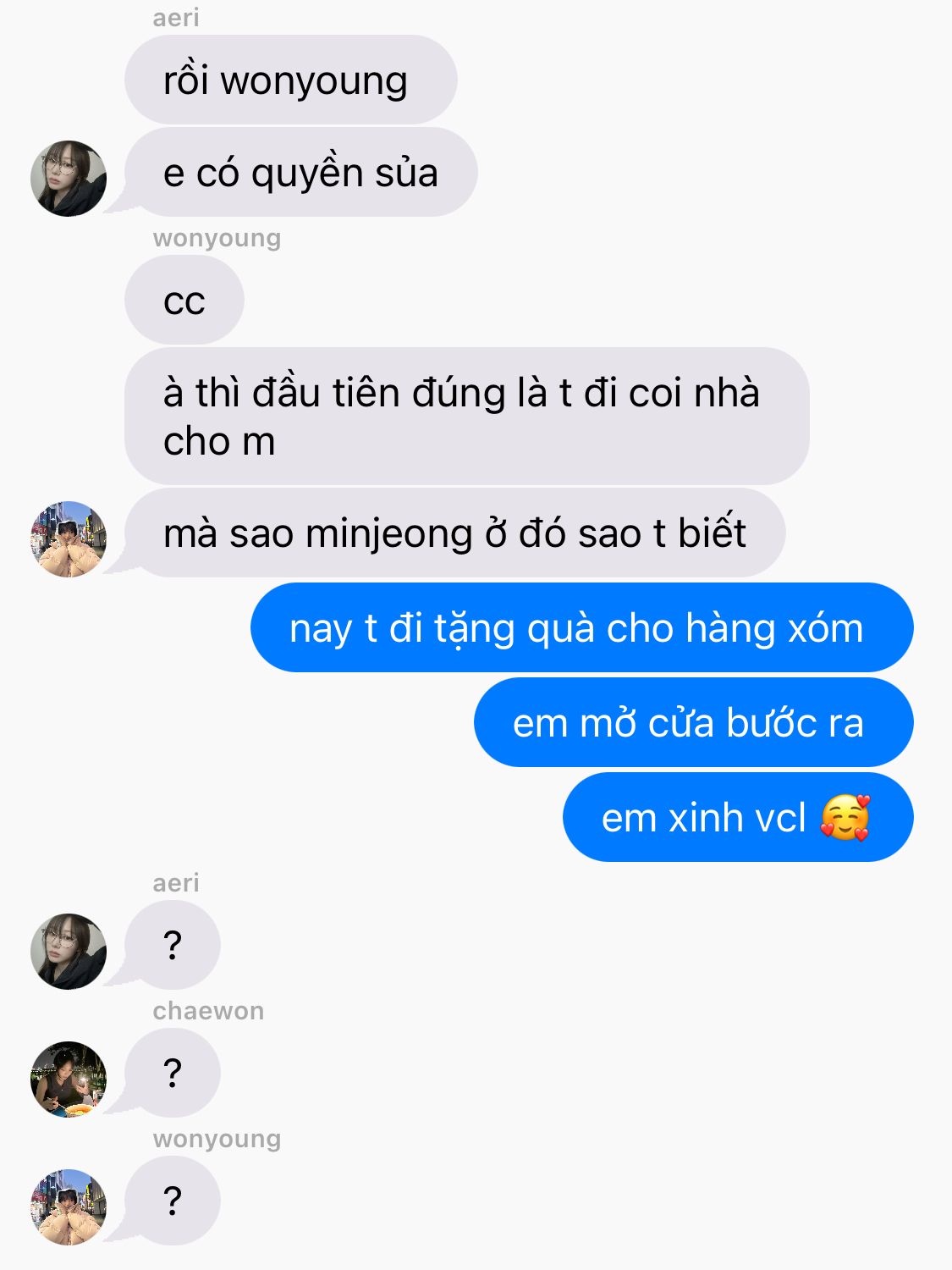This screenshot has height=1270, width=952.
Task: Tap the "chaewon" sender name label
Action: tap(208, 1010)
